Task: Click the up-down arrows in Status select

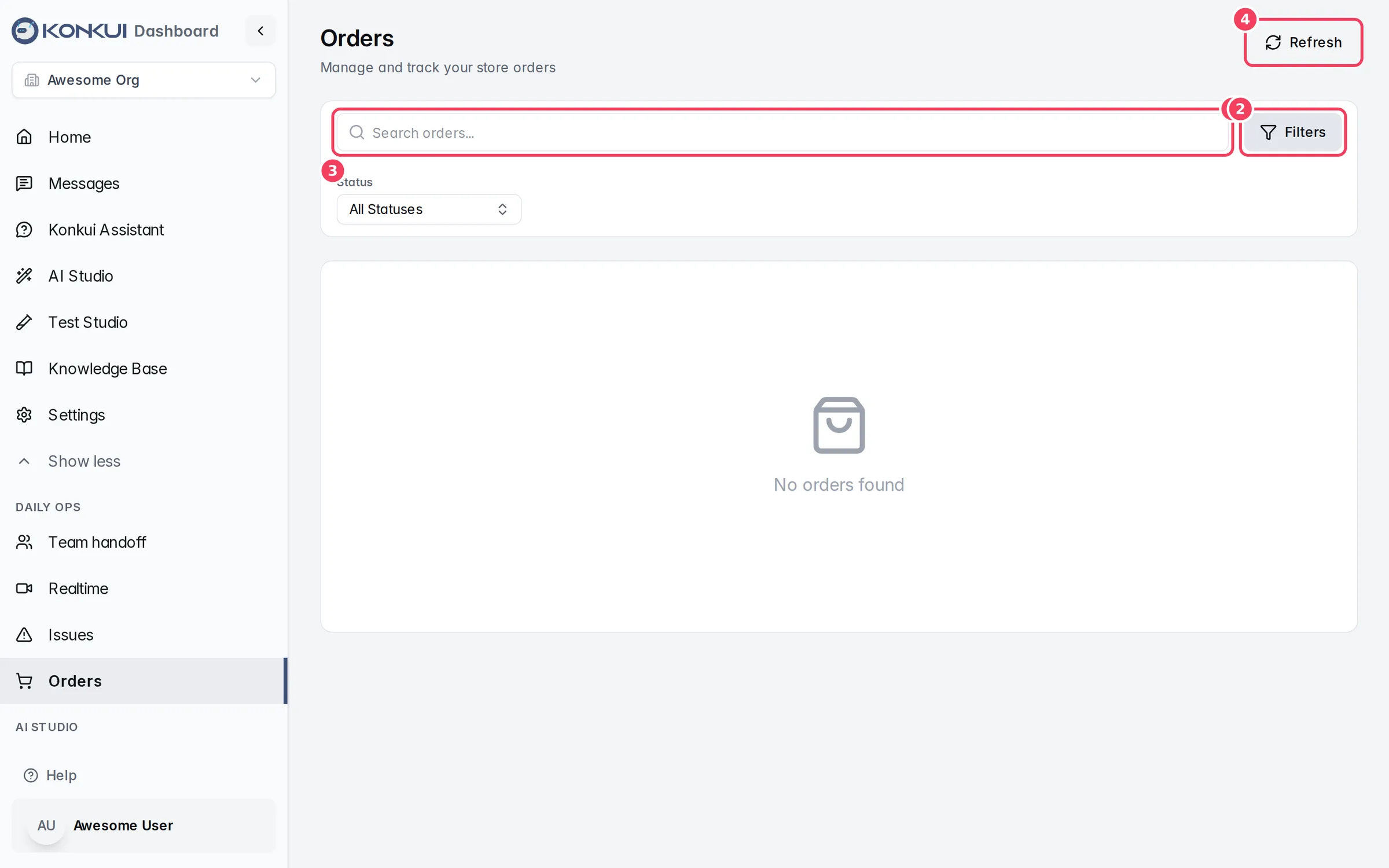Action: pos(502,209)
